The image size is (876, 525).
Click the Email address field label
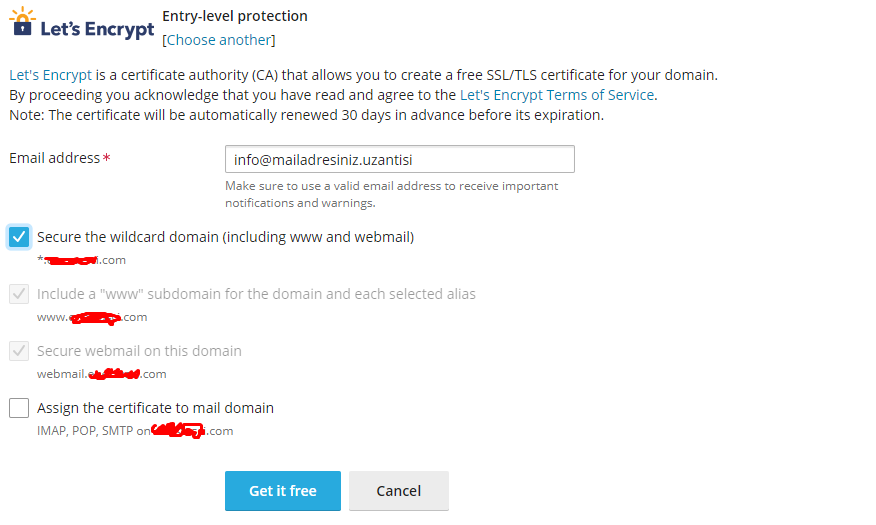point(55,158)
